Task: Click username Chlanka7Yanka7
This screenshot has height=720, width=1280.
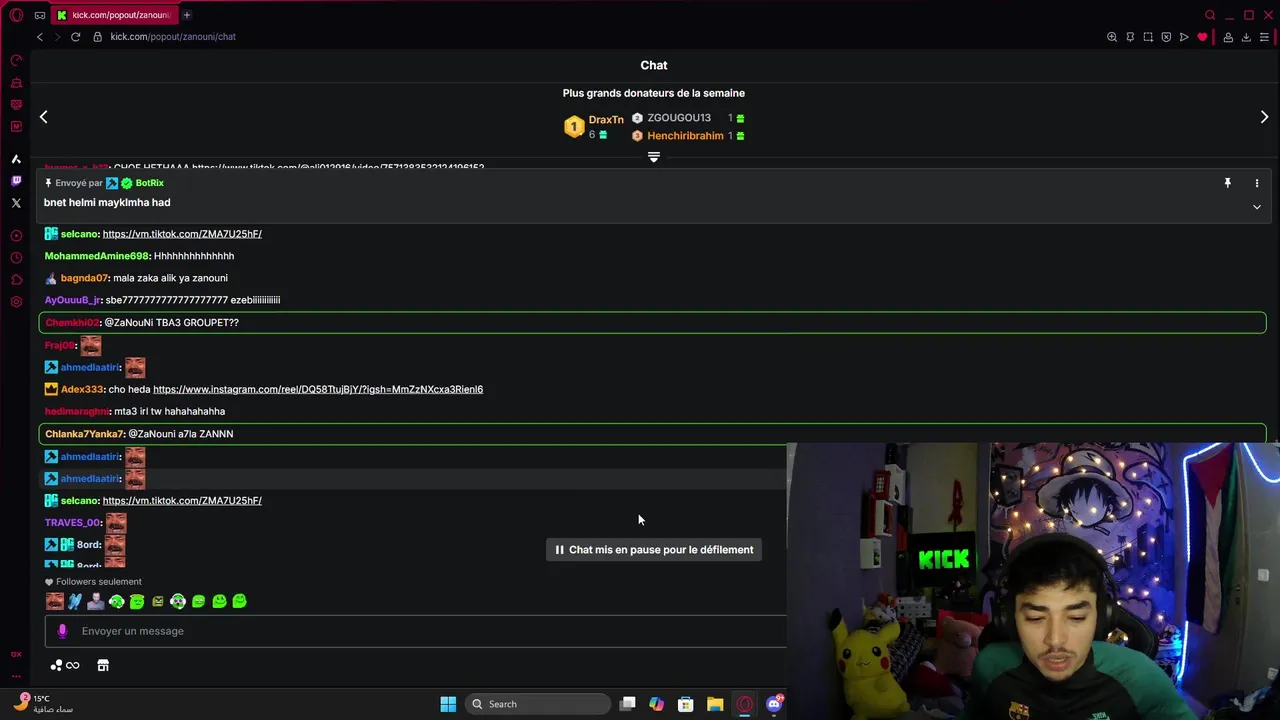Action: [85, 434]
